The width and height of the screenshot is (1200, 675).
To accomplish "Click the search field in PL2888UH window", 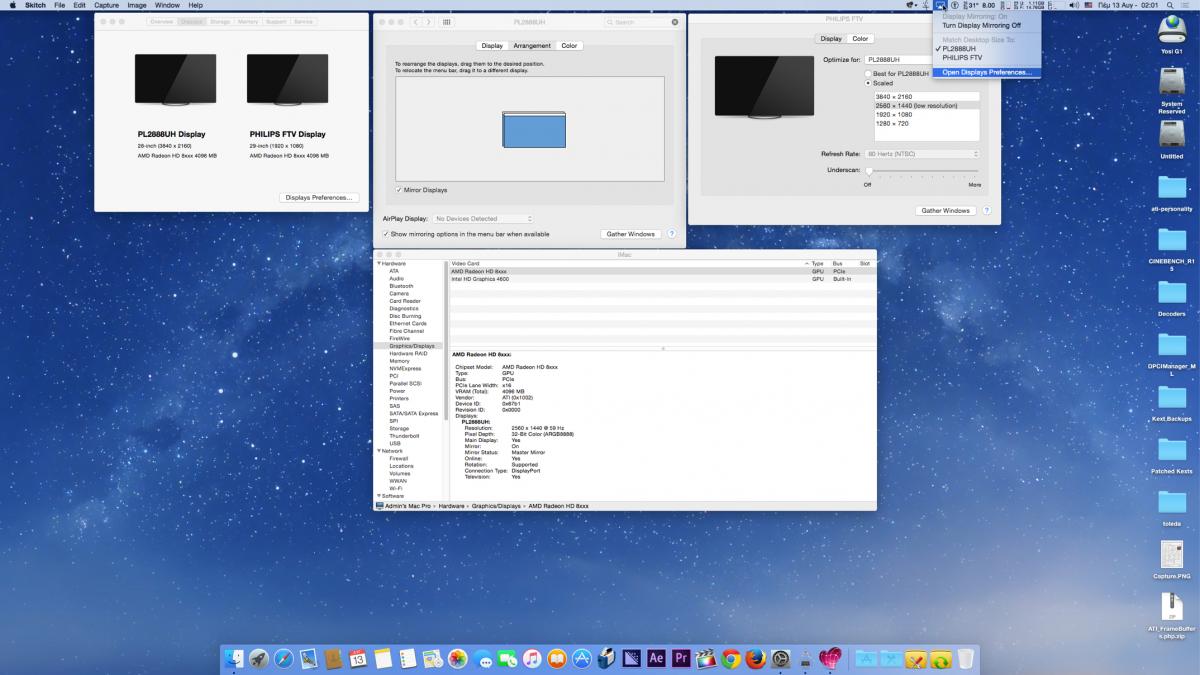I will 641,21.
